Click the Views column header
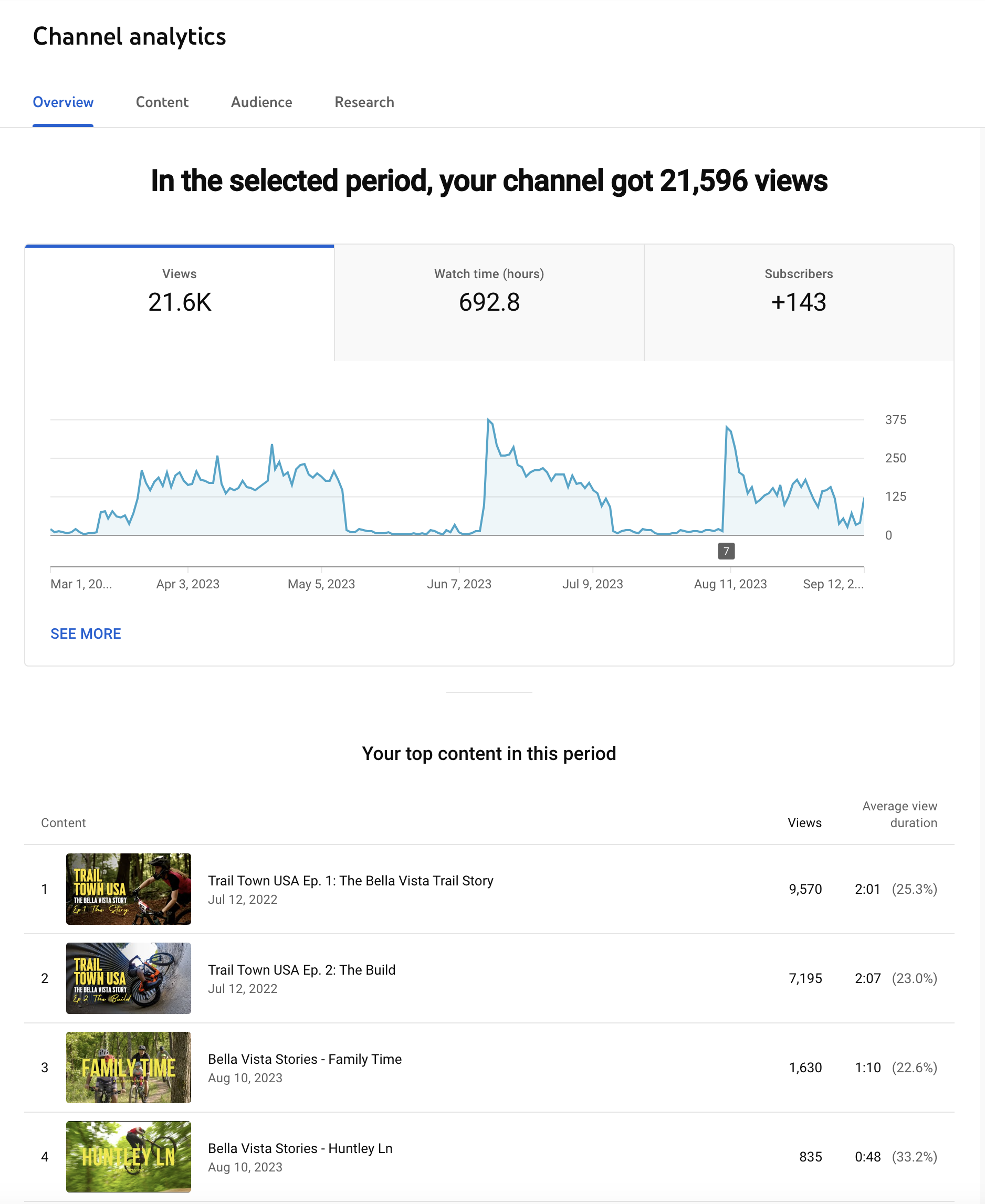Screen dimensions: 985x1204 click(804, 822)
